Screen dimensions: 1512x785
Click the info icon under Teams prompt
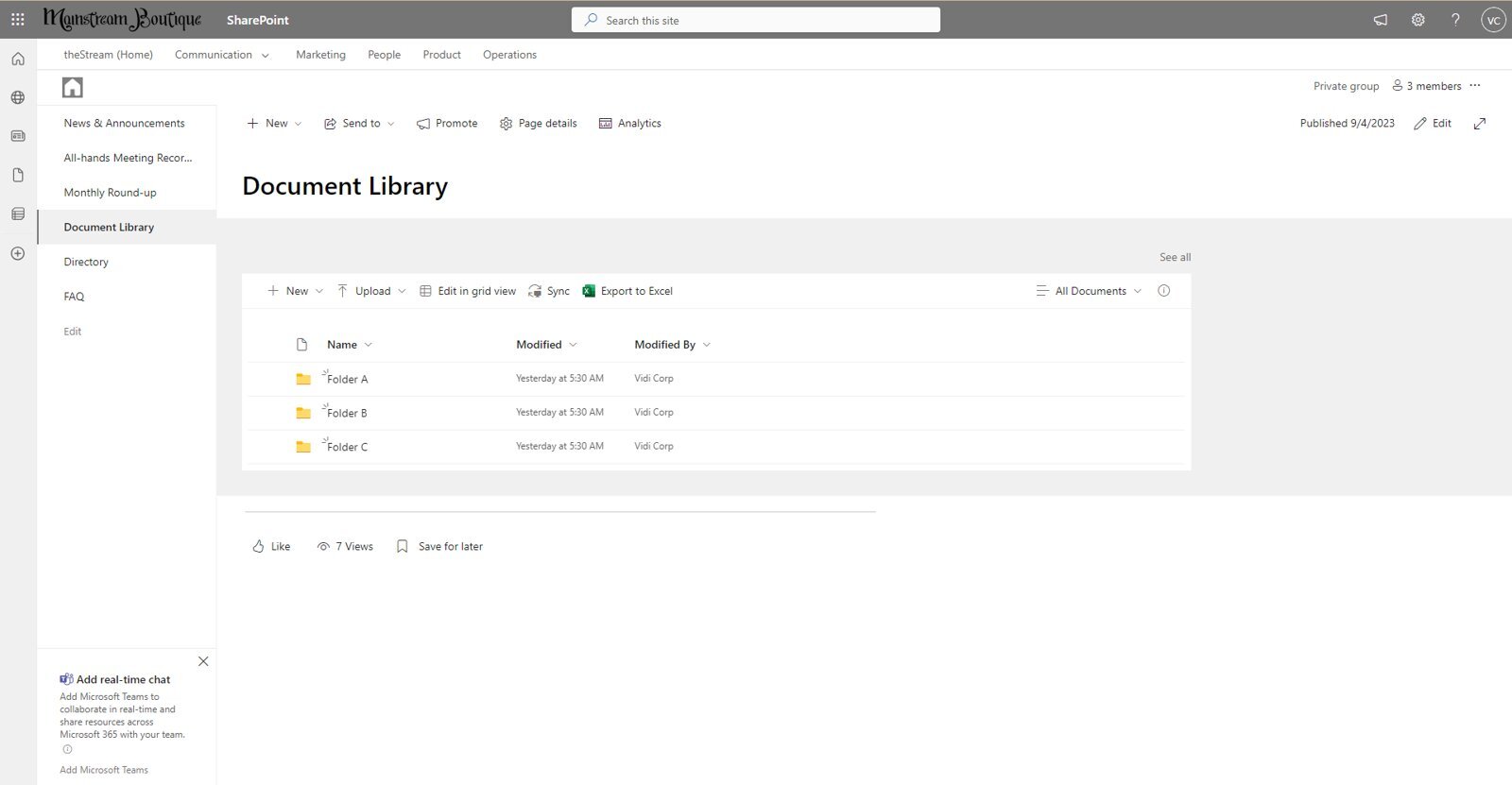67,750
